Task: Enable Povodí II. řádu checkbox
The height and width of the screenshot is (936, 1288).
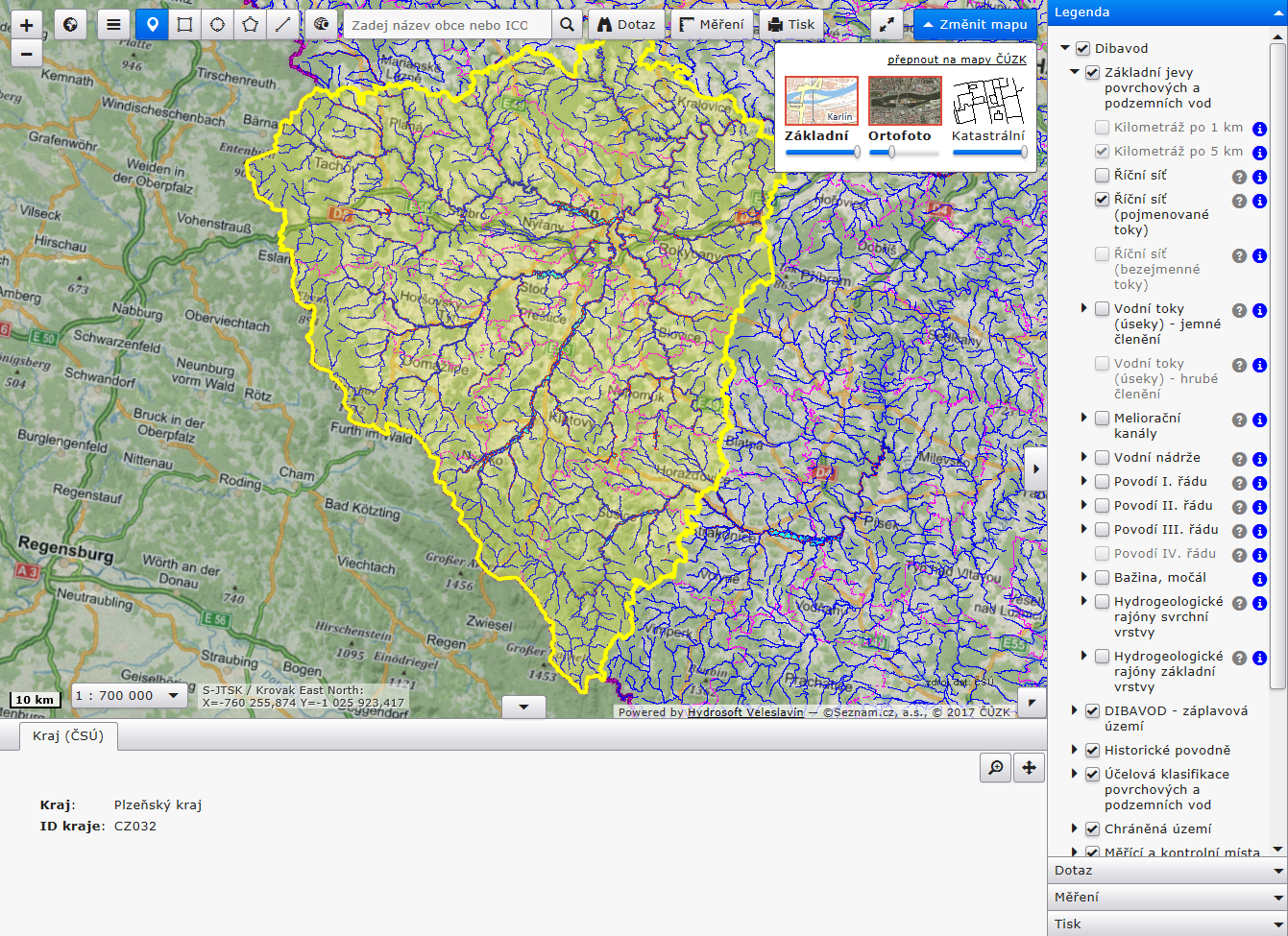Action: tap(1102, 505)
